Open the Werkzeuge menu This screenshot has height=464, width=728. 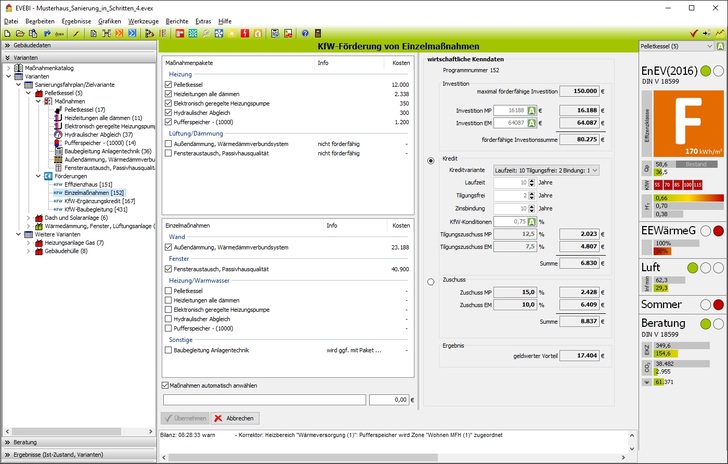143,20
